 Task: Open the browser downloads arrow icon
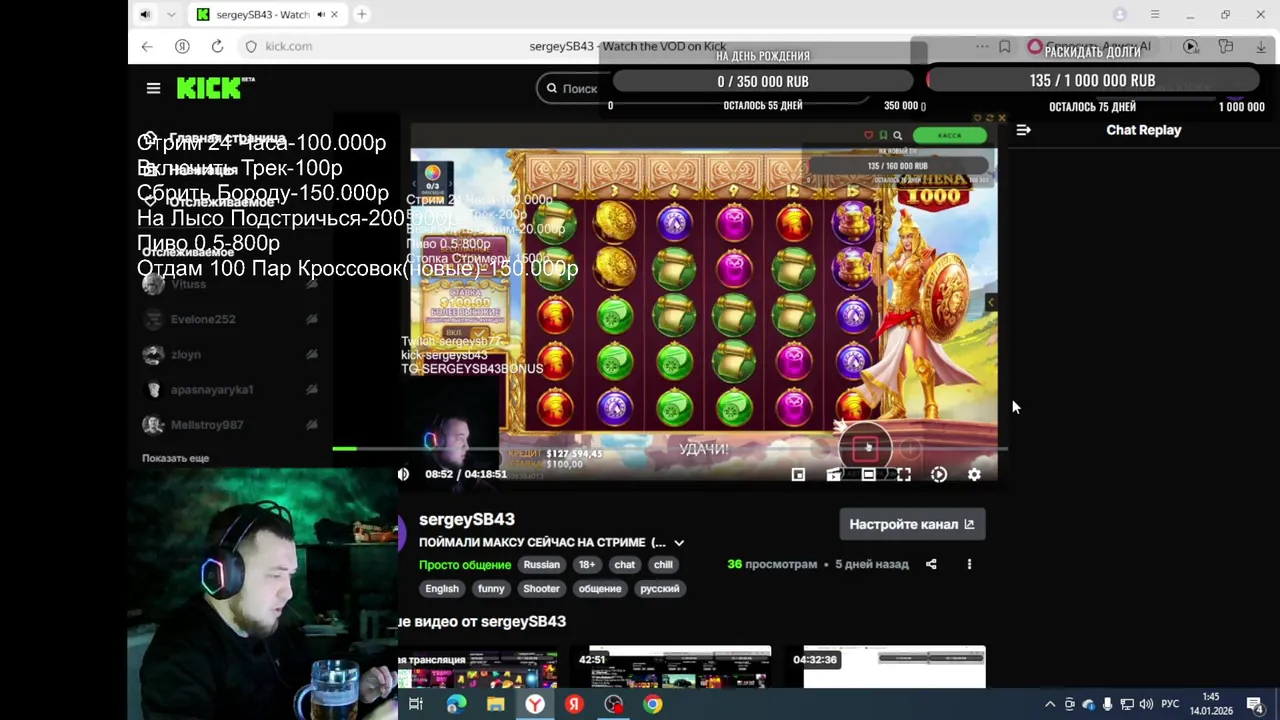pos(1261,46)
